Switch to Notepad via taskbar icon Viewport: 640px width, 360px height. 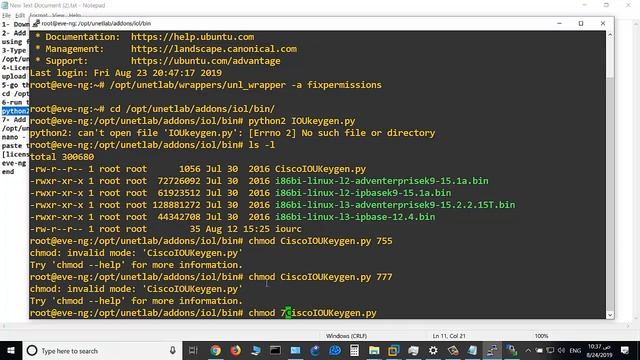coord(472,351)
